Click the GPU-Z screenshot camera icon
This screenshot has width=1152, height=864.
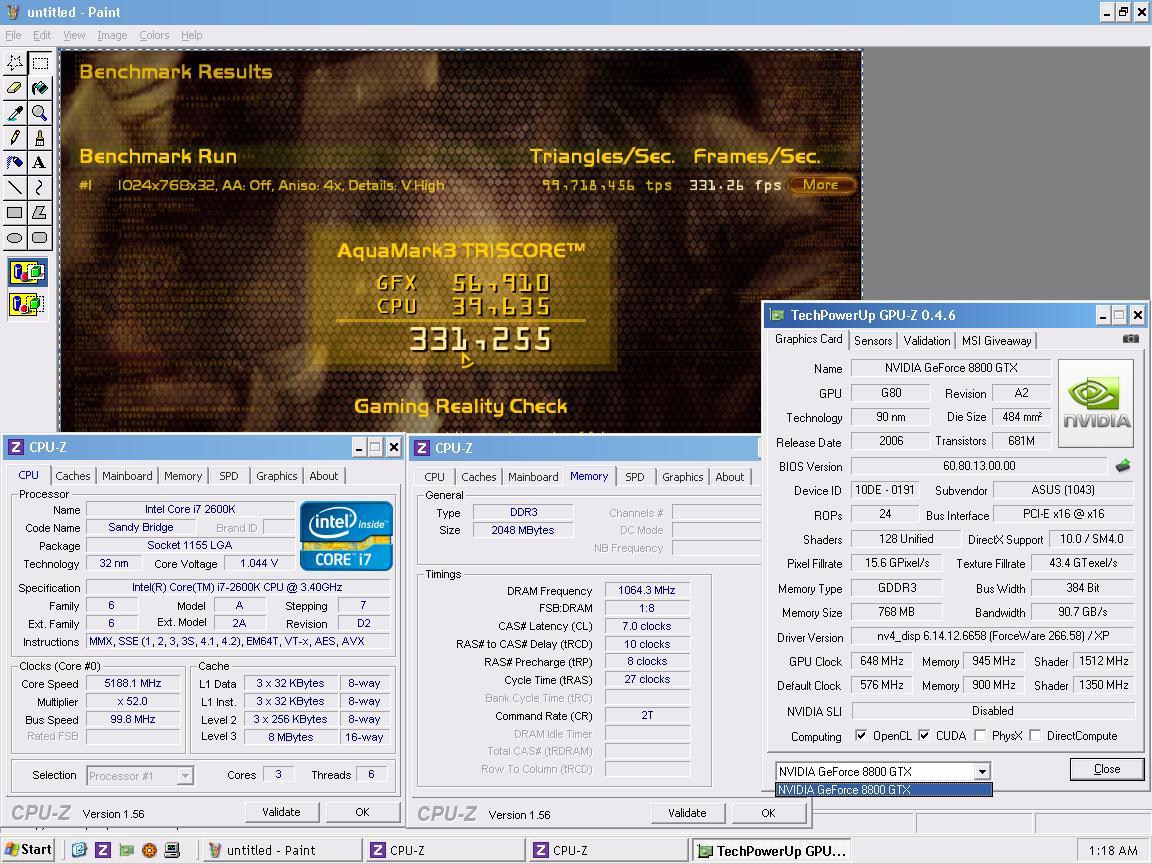(1131, 339)
